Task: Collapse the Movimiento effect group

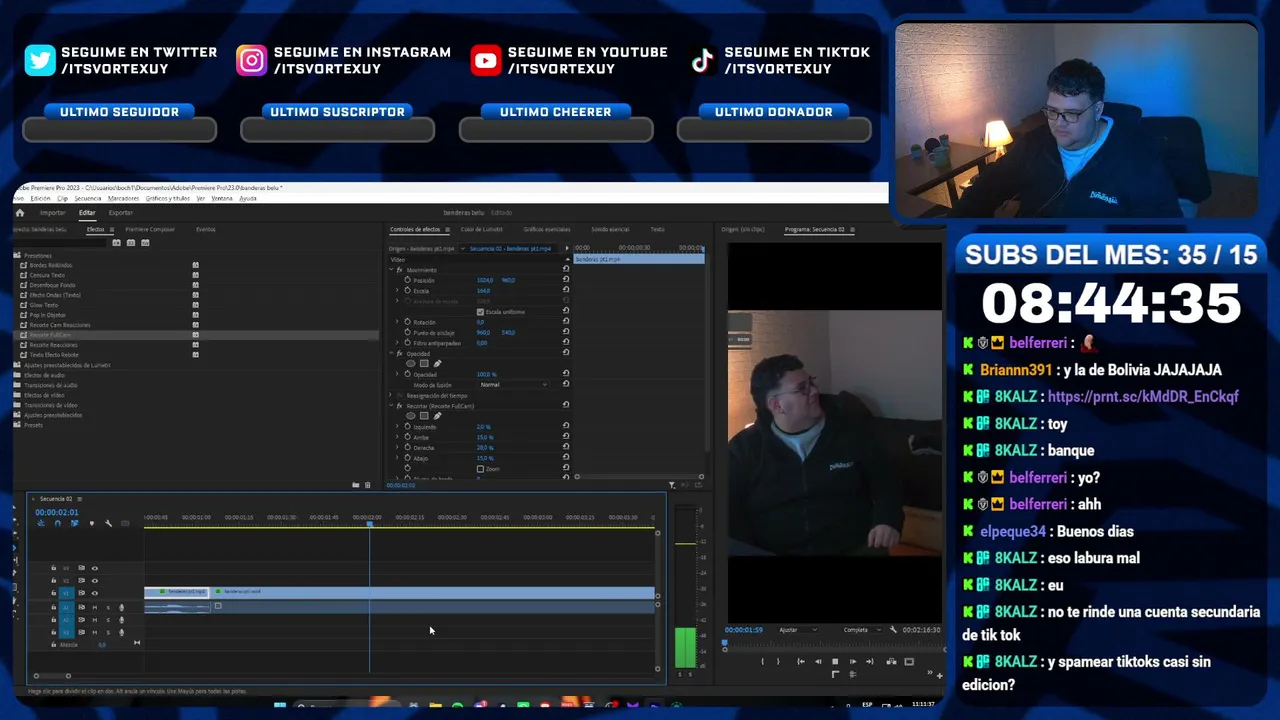Action: pyautogui.click(x=391, y=270)
